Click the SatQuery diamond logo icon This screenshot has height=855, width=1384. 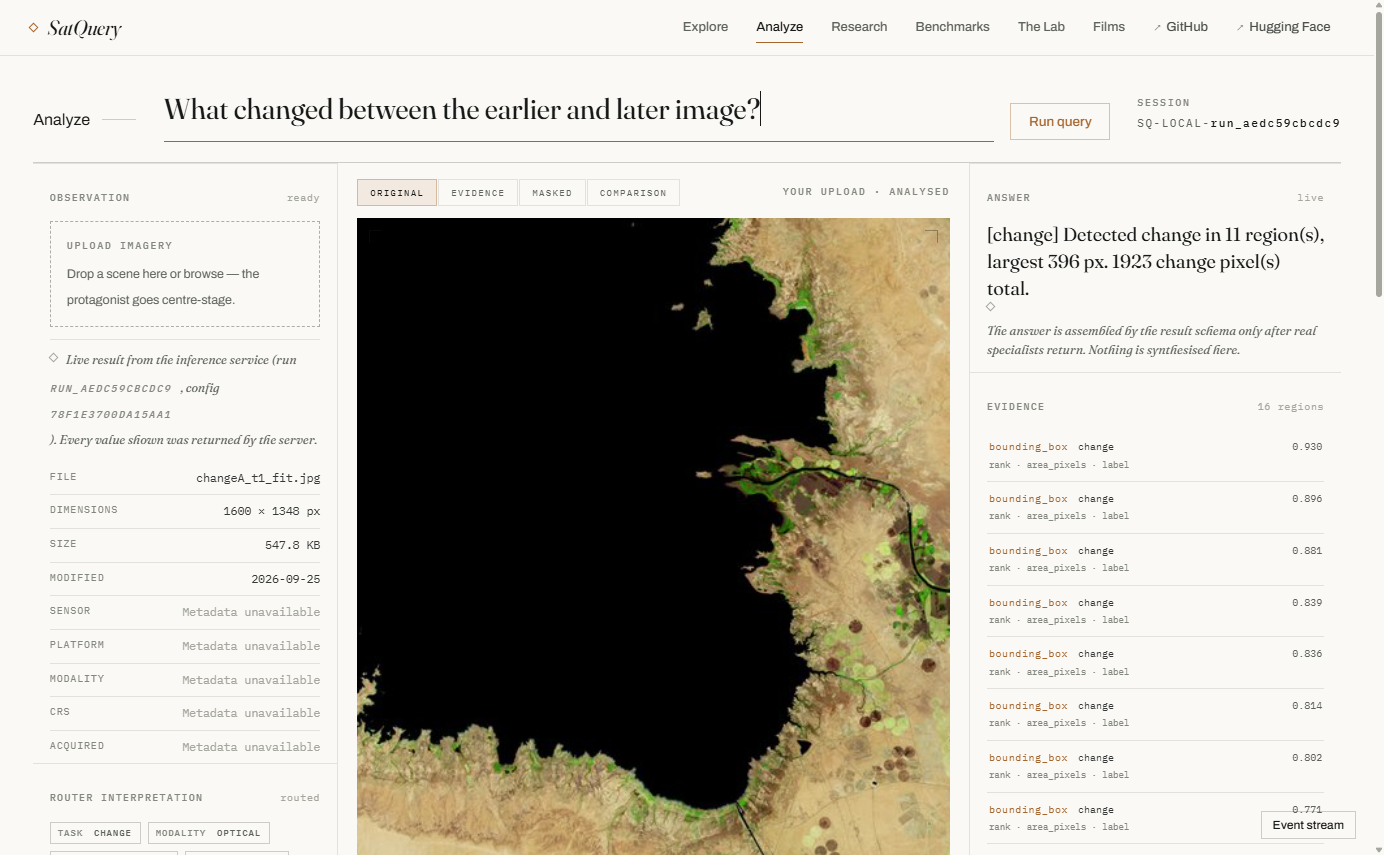click(33, 28)
